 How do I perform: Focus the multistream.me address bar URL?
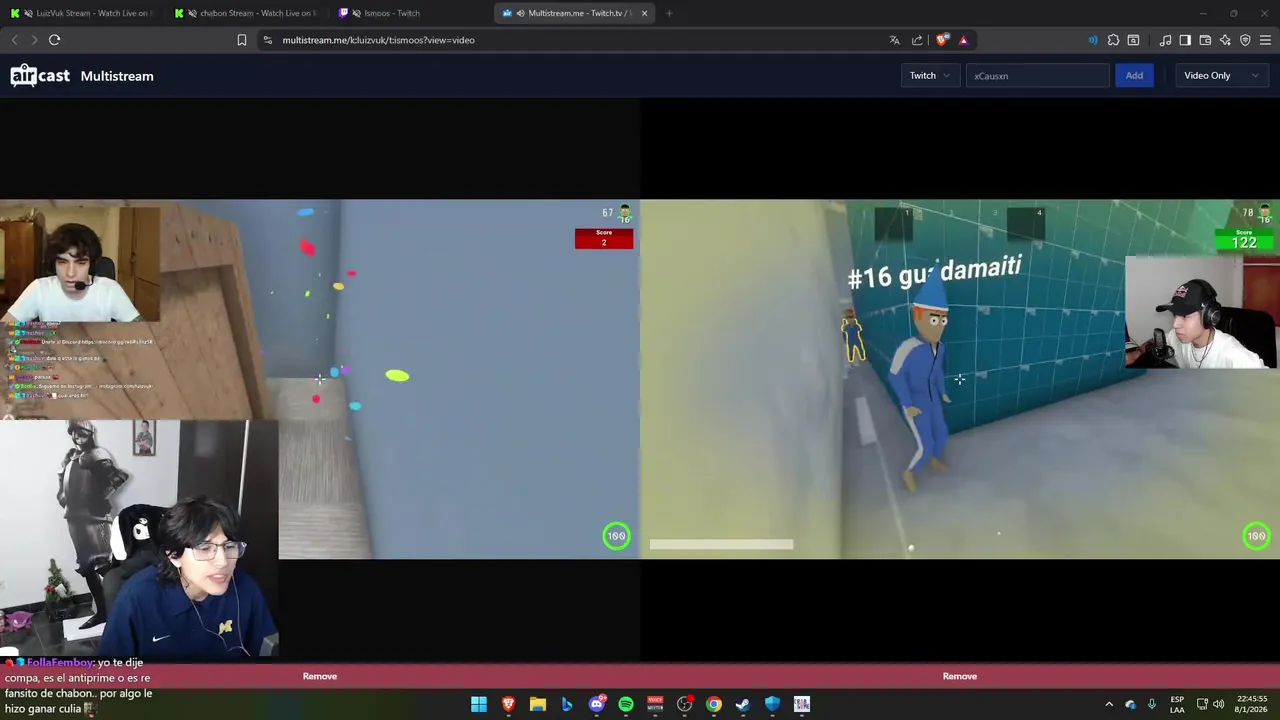[378, 40]
